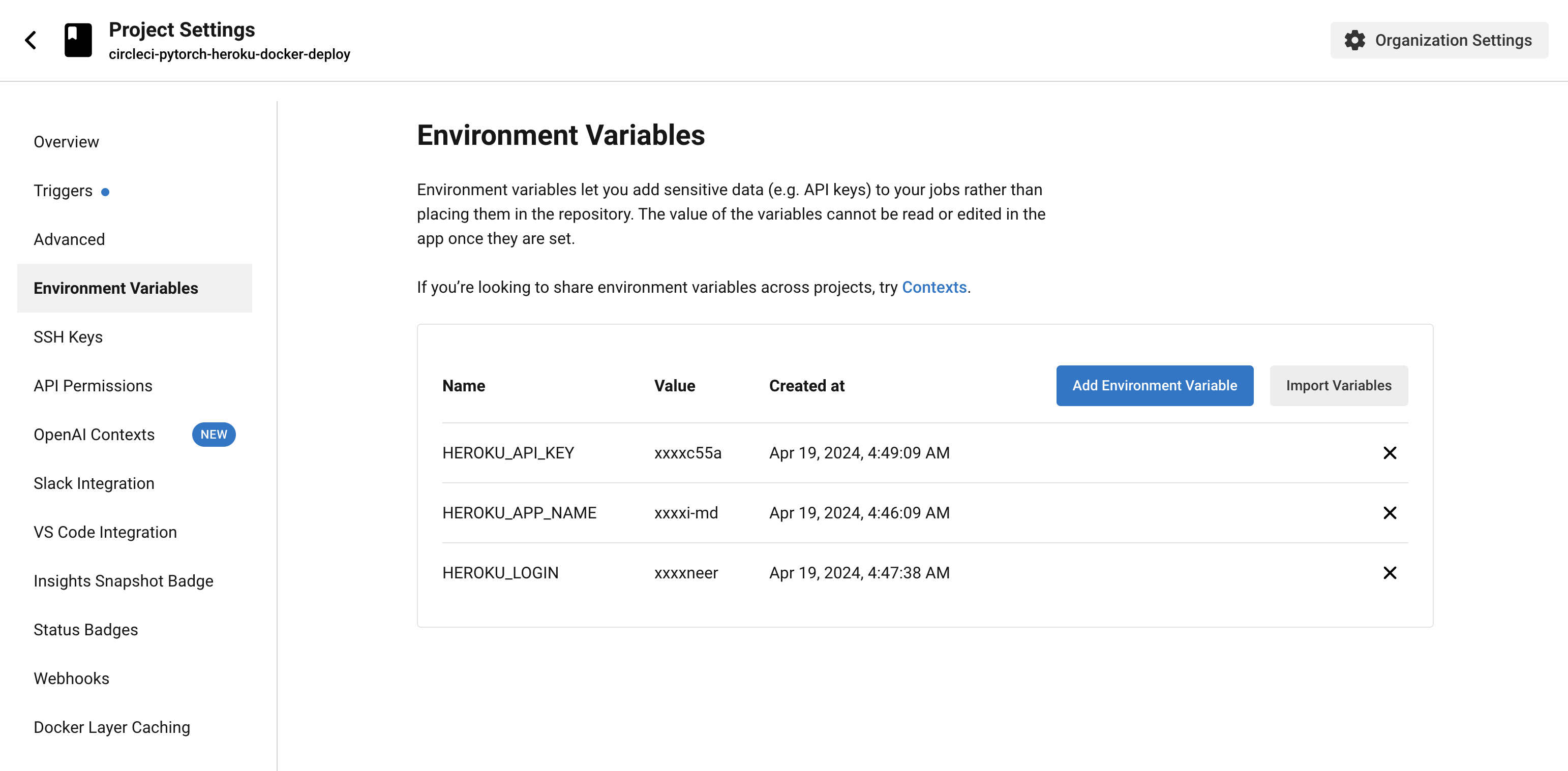The width and height of the screenshot is (1568, 771).
Task: Open the API Permissions page
Action: 93,385
